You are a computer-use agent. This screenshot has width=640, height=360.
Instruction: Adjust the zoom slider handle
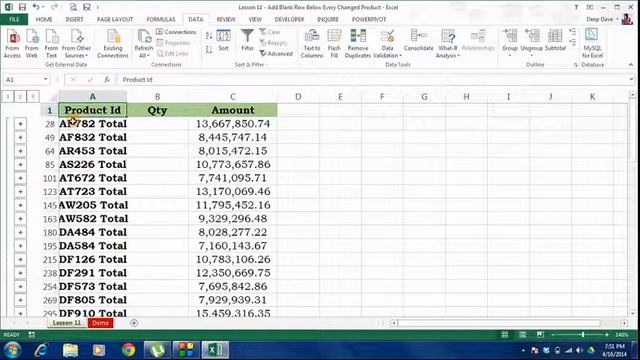tap(583, 334)
